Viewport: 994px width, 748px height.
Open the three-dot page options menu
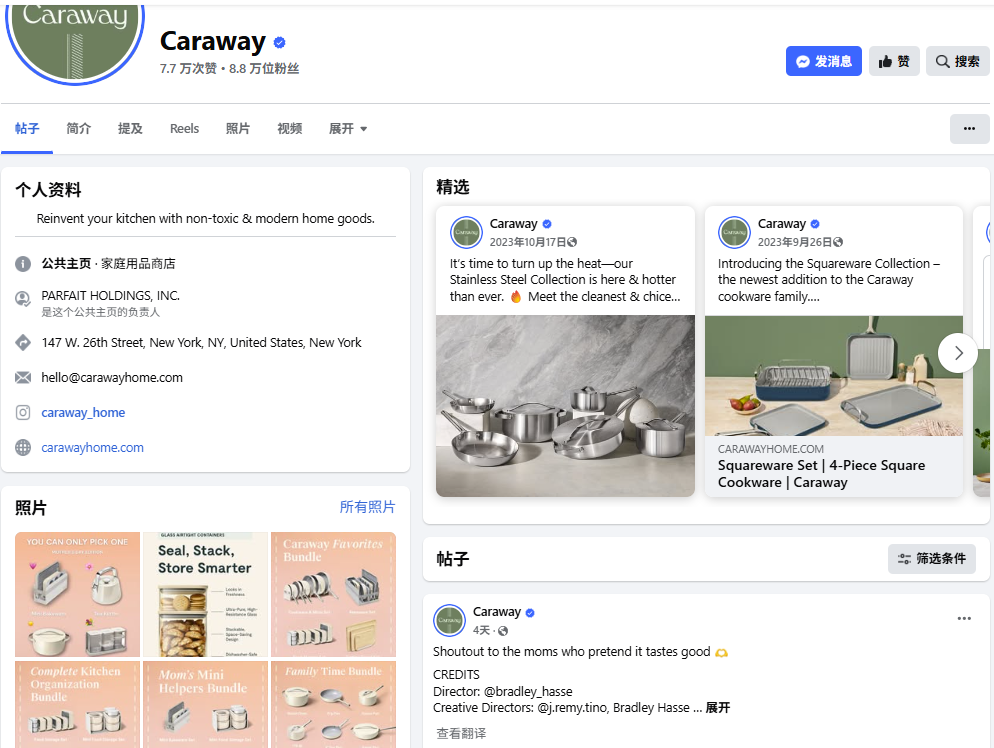969,129
